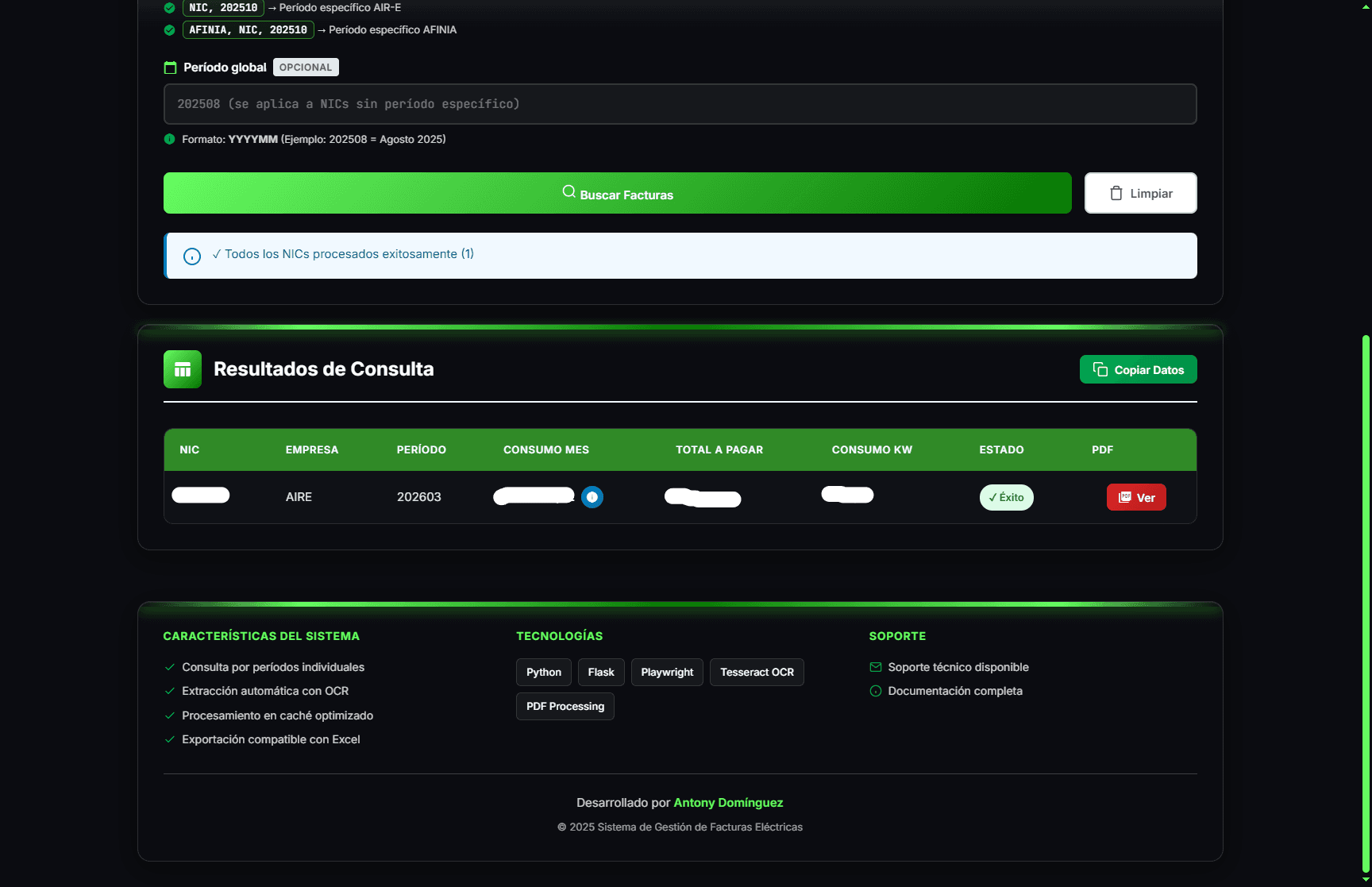Viewport: 1372px width, 887px height.
Task: Click the page vertical scrollbar thumb
Action: [1366, 604]
